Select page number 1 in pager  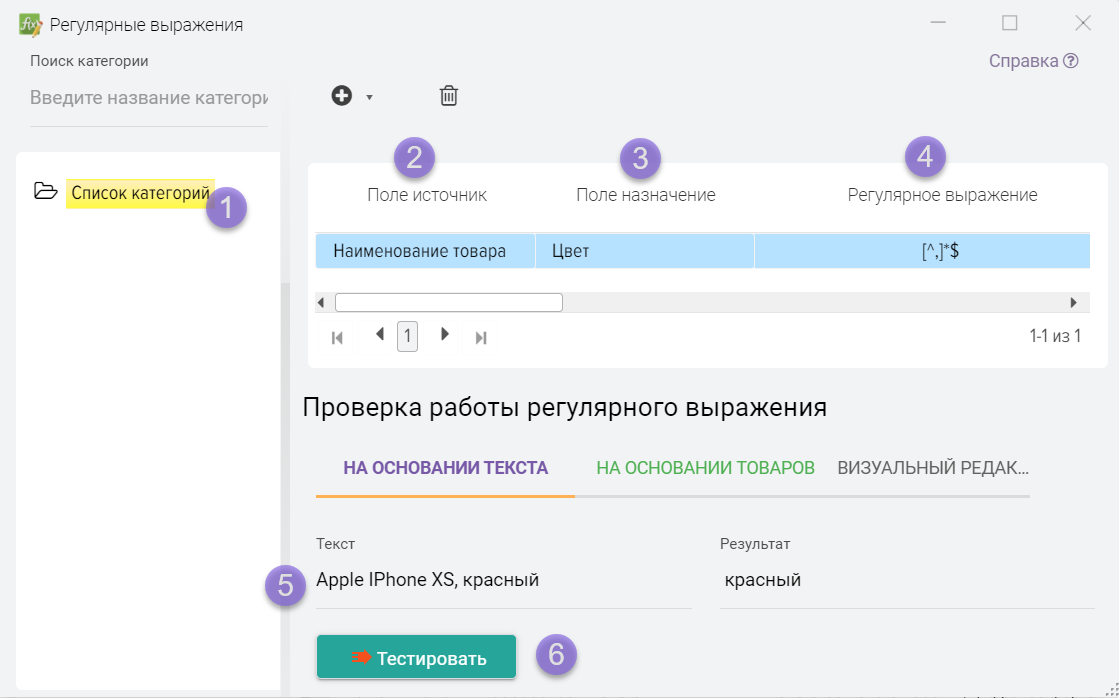click(407, 336)
